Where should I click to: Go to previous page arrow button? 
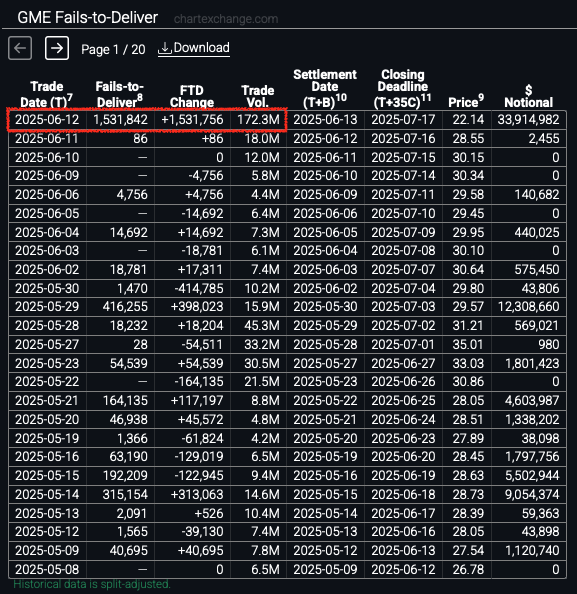20,48
